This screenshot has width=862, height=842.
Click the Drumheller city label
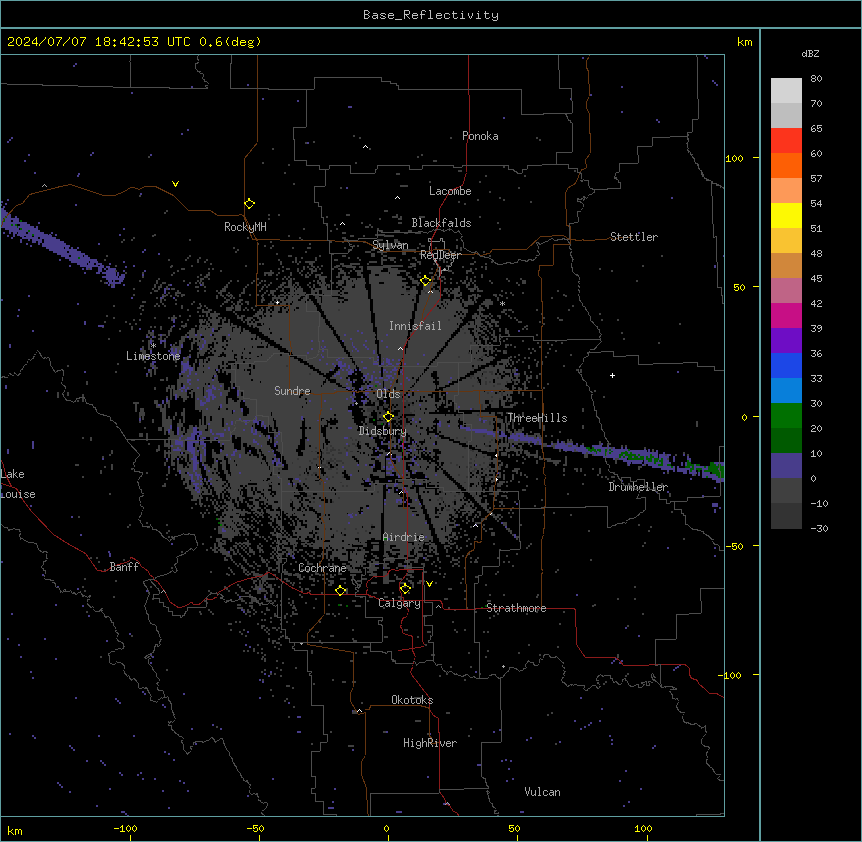tap(638, 487)
